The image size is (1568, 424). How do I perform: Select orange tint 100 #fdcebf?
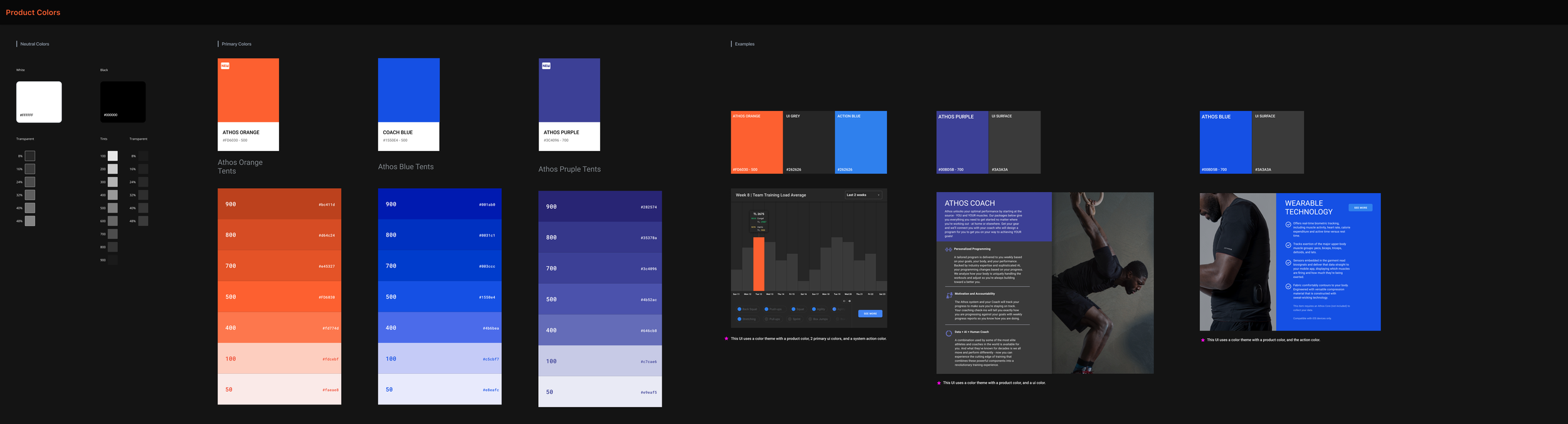click(279, 359)
